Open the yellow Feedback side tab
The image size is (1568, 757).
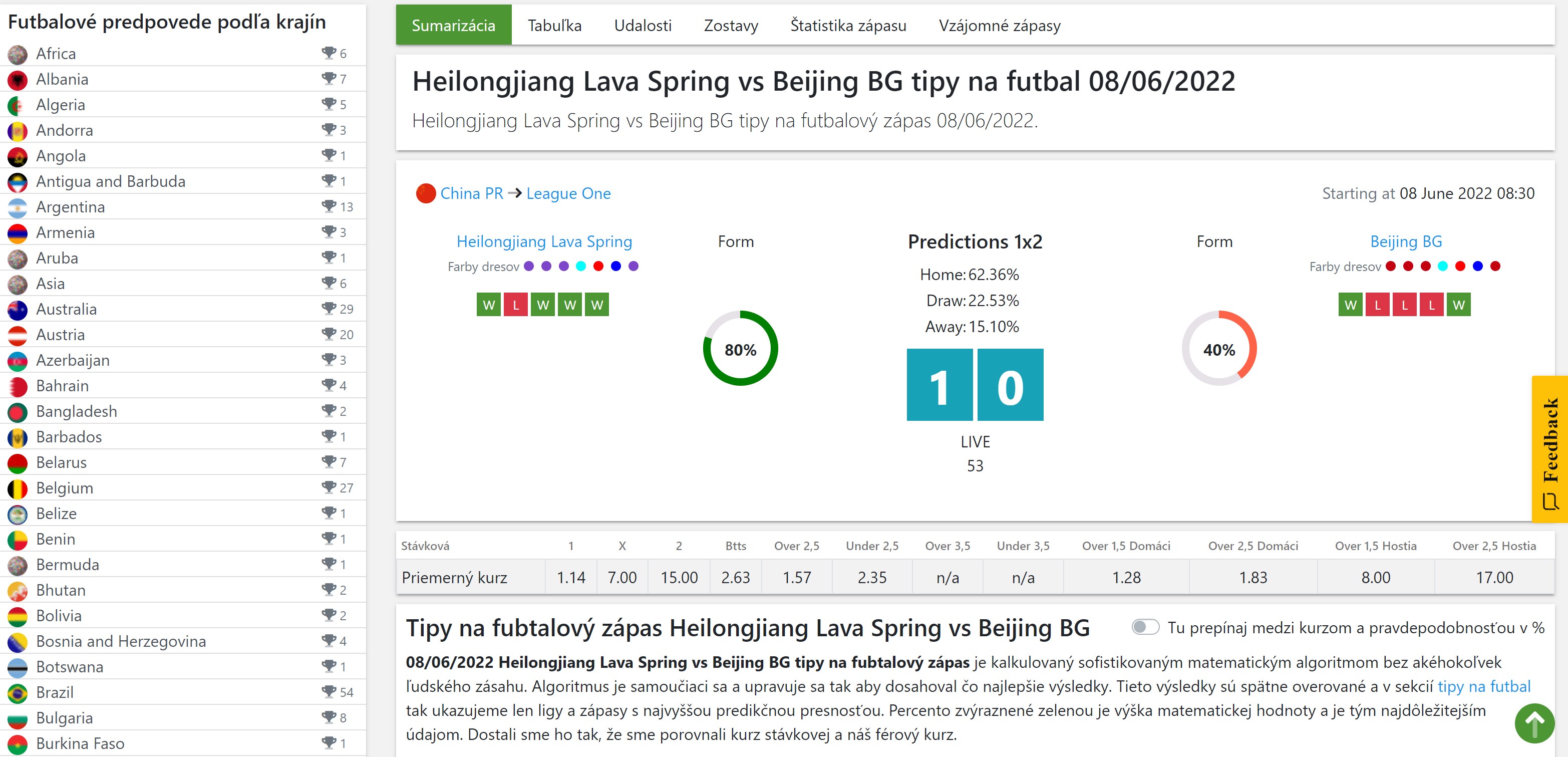pos(1549,449)
